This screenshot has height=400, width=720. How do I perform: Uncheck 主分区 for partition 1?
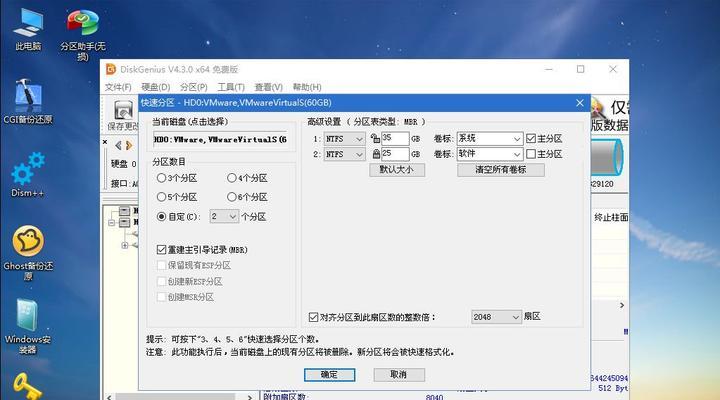(x=531, y=138)
